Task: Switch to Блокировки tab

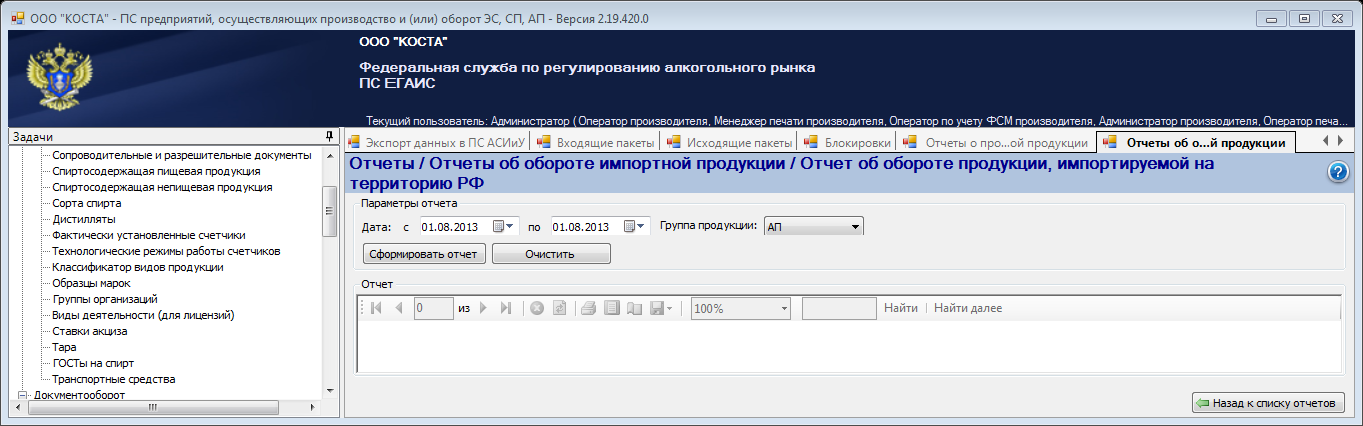Action: 848,142
